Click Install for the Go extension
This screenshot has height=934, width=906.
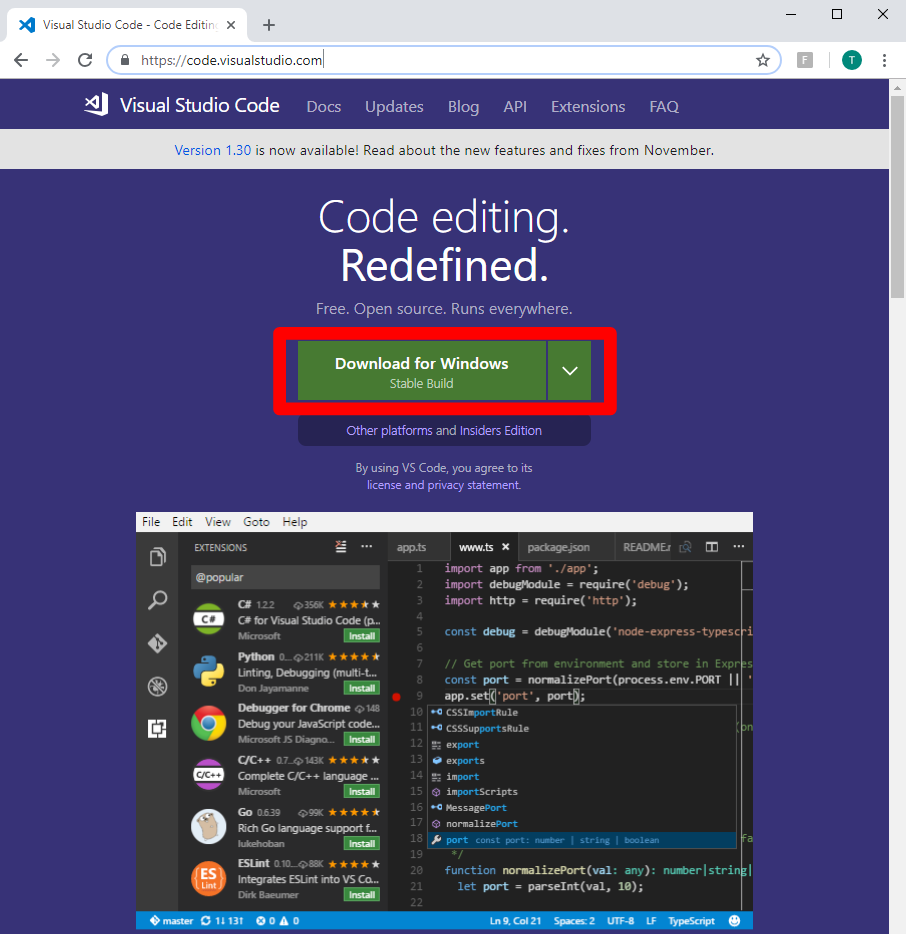362,843
